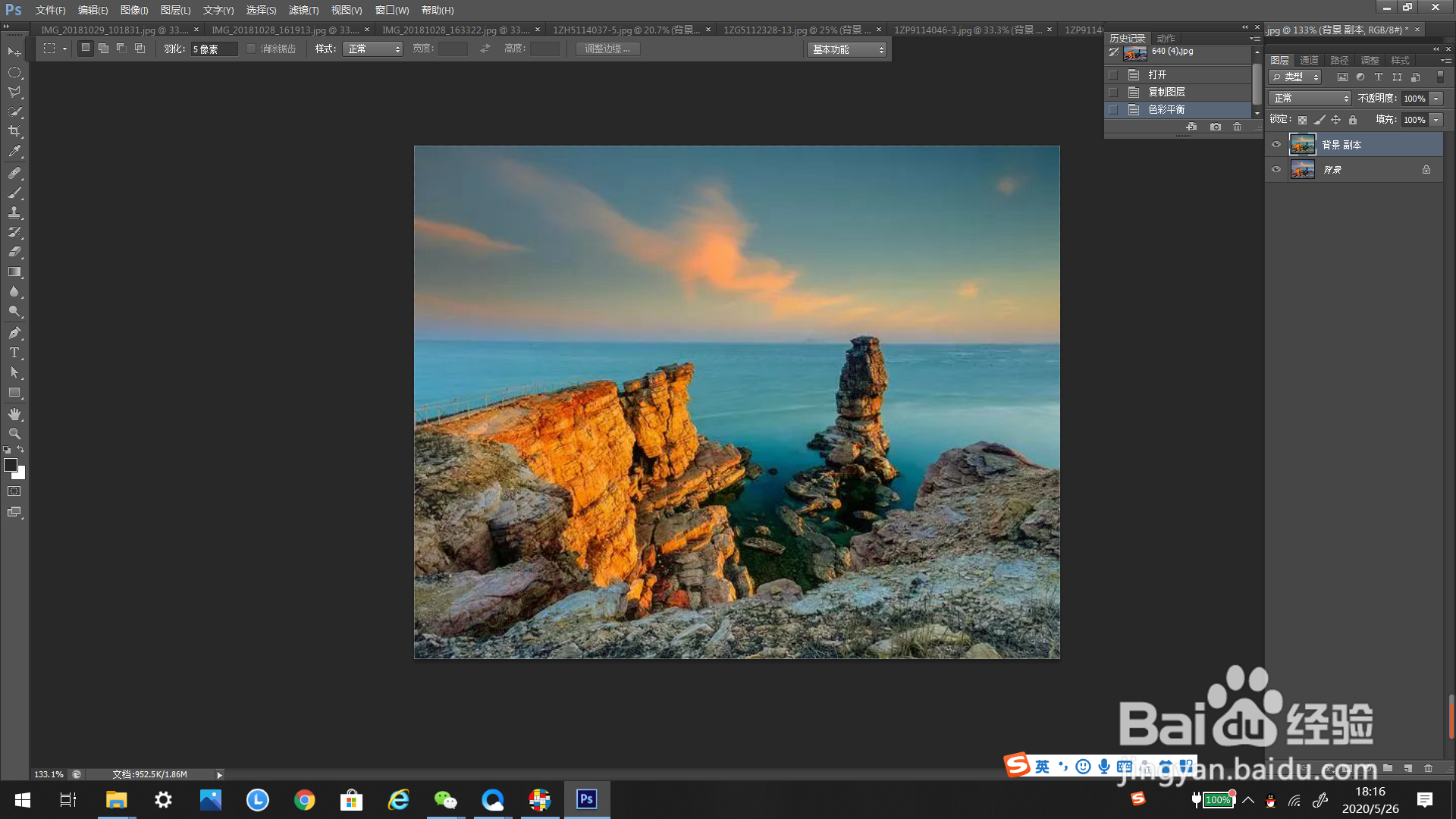Select the Horizontal Type tool

[x=14, y=353]
